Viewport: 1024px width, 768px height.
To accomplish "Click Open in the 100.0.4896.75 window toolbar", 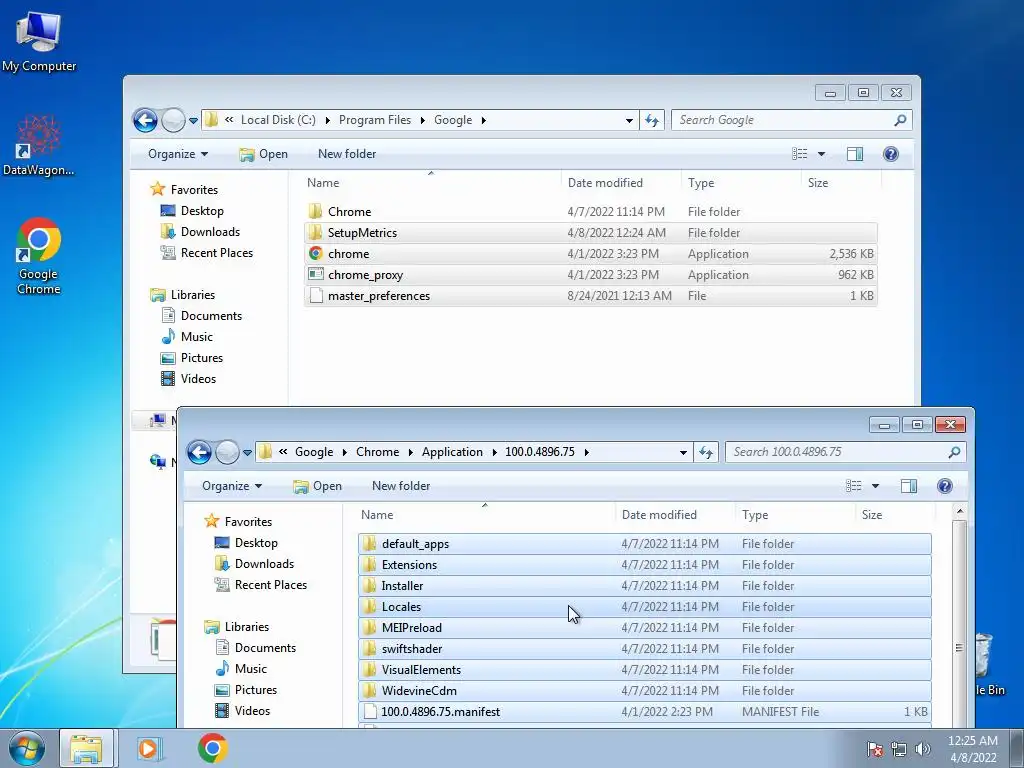I will pyautogui.click(x=318, y=486).
